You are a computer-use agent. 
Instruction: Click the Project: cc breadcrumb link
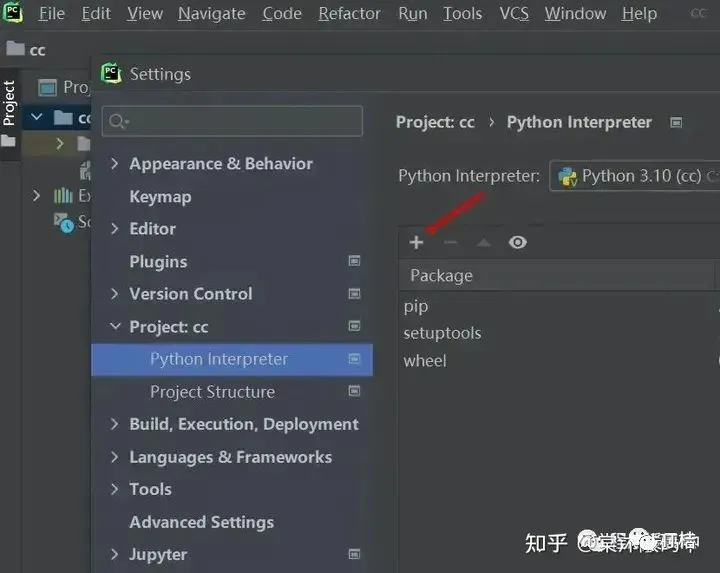[x=435, y=122]
